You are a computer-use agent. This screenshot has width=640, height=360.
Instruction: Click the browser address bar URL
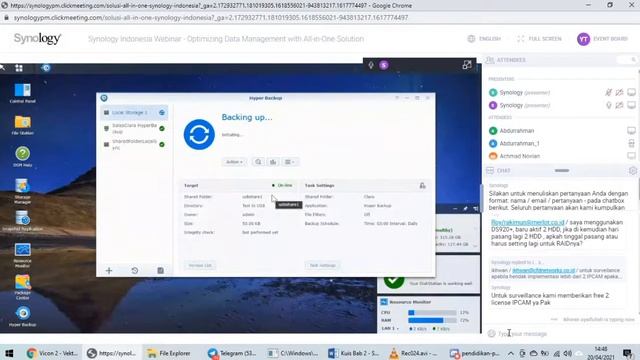211,18
